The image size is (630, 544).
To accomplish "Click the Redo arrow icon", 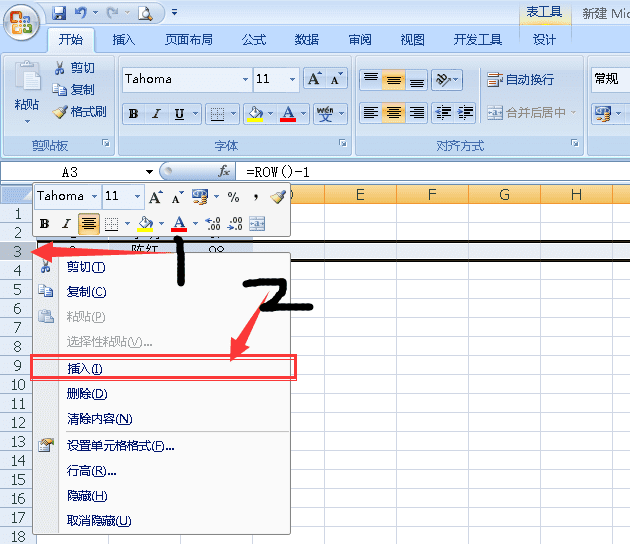I will click(112, 13).
